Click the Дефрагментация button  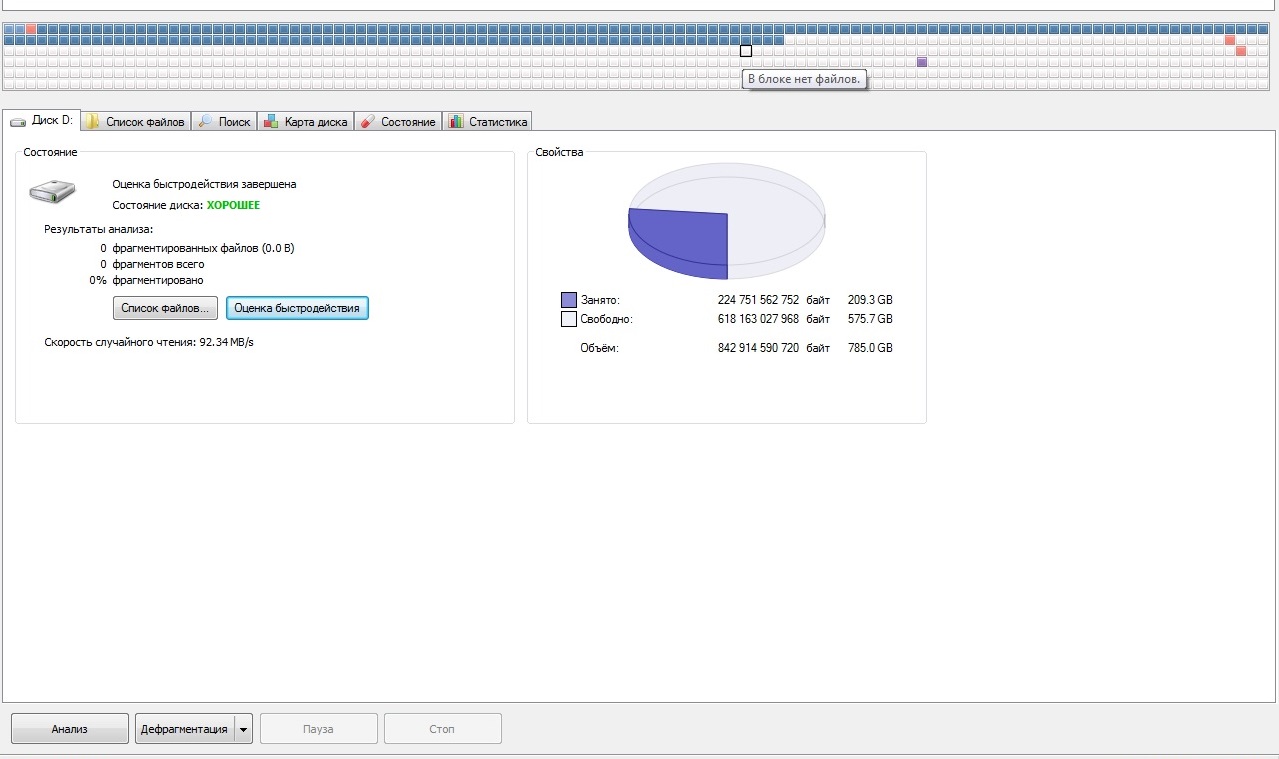[x=184, y=729]
